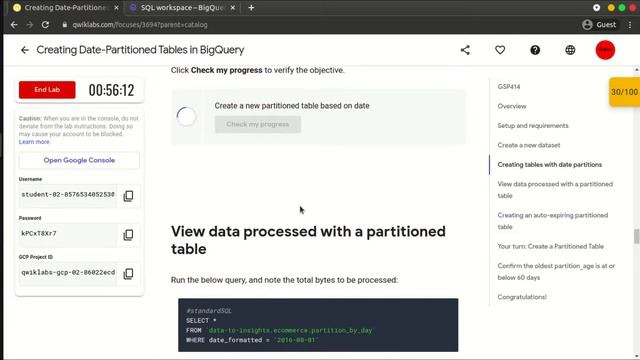Click the View data processed heading
640x360 pixels.
click(308, 240)
